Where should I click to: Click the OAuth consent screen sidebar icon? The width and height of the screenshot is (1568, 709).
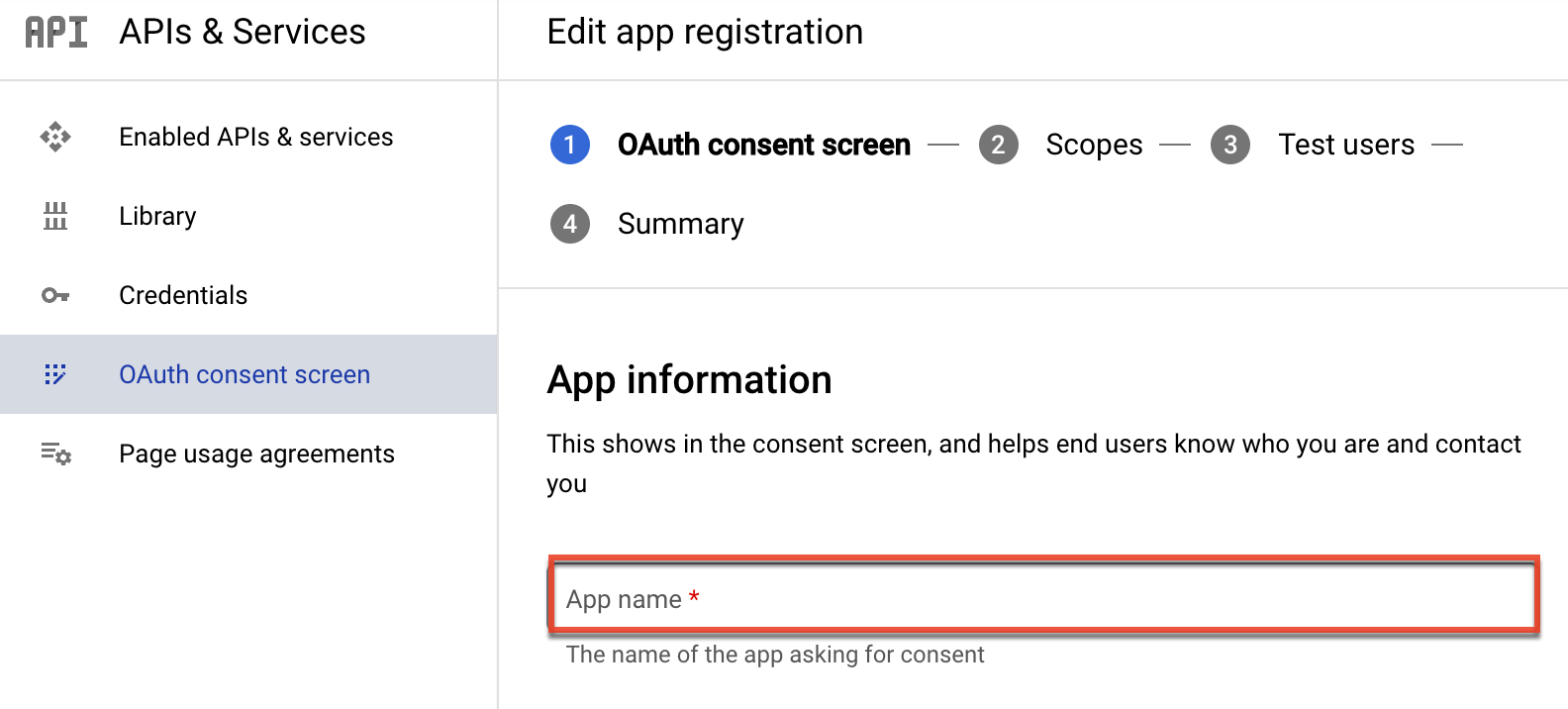click(x=55, y=374)
